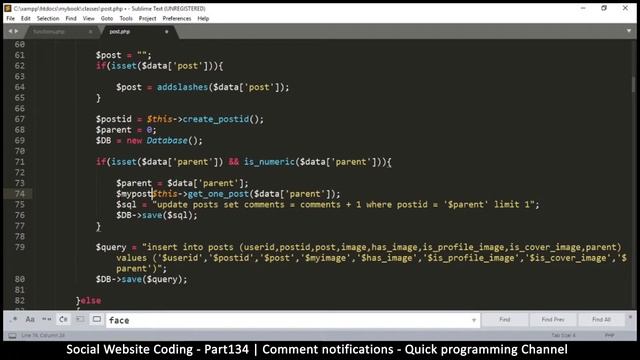Click 'else' keyword on line 82

point(91,301)
